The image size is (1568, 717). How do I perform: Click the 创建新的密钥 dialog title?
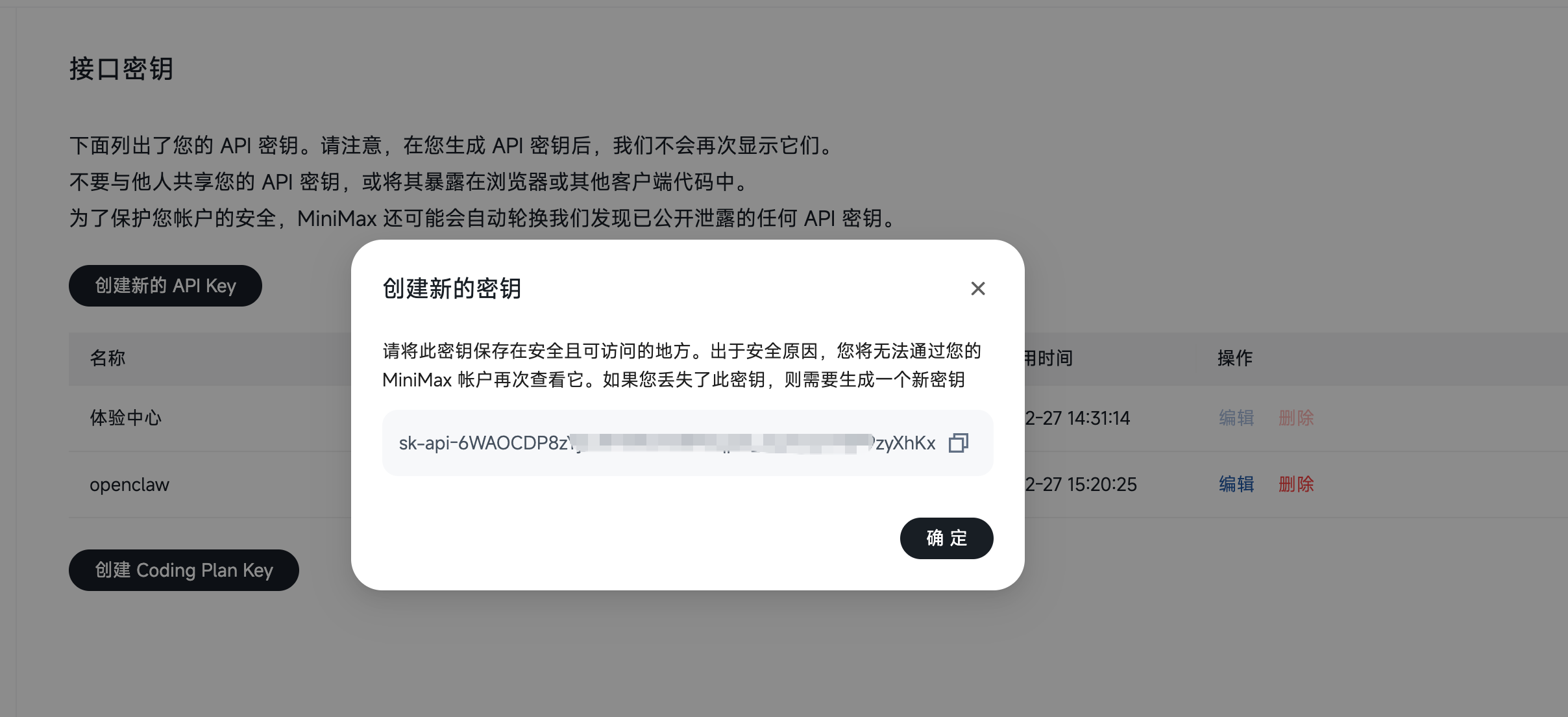click(x=452, y=288)
